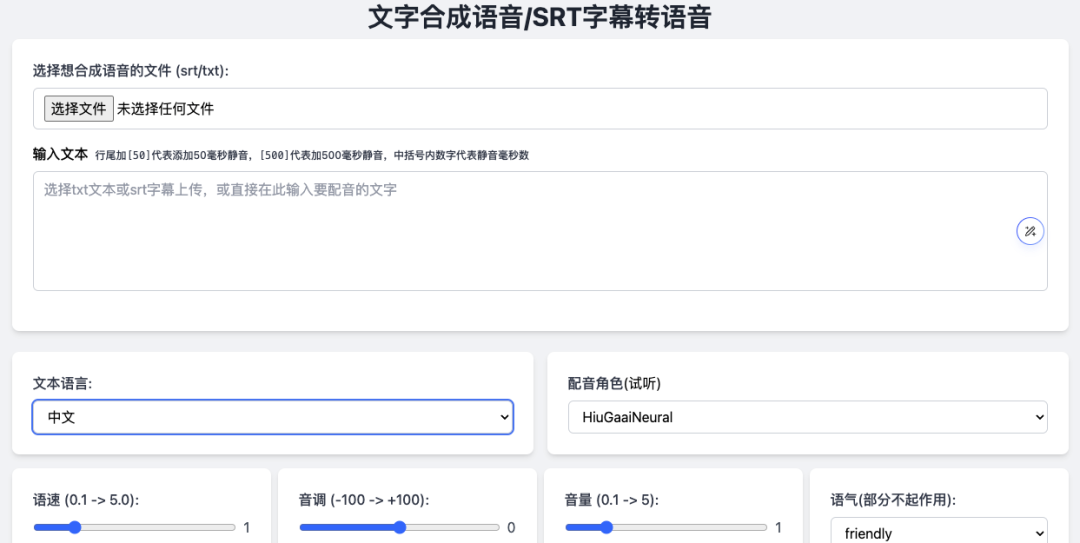Open the 配音角色 dropdown showing HiuGaaiNeural
Viewport: 1080px width, 543px height.
pos(807,417)
